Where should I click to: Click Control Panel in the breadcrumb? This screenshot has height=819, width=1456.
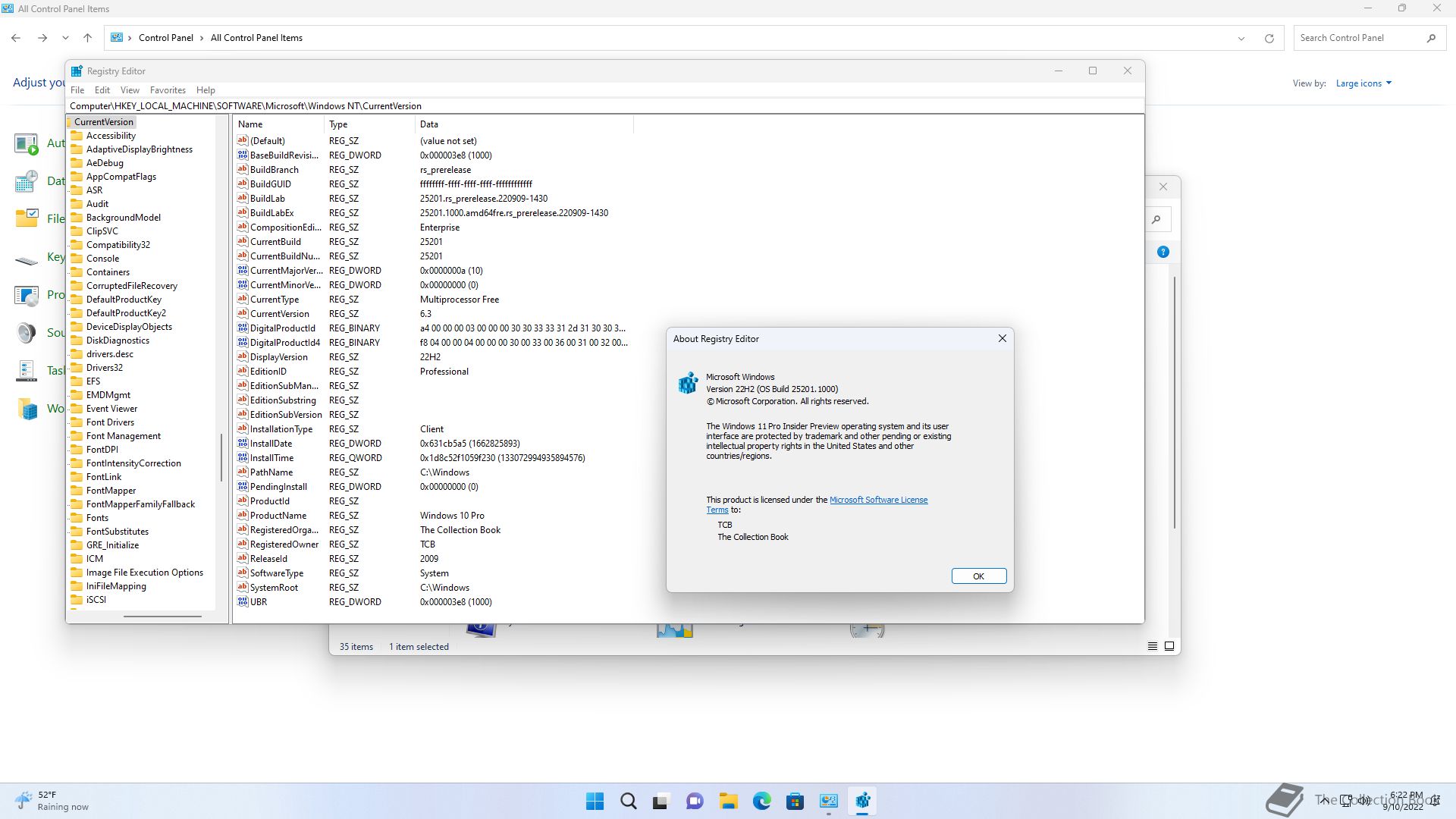click(x=166, y=38)
